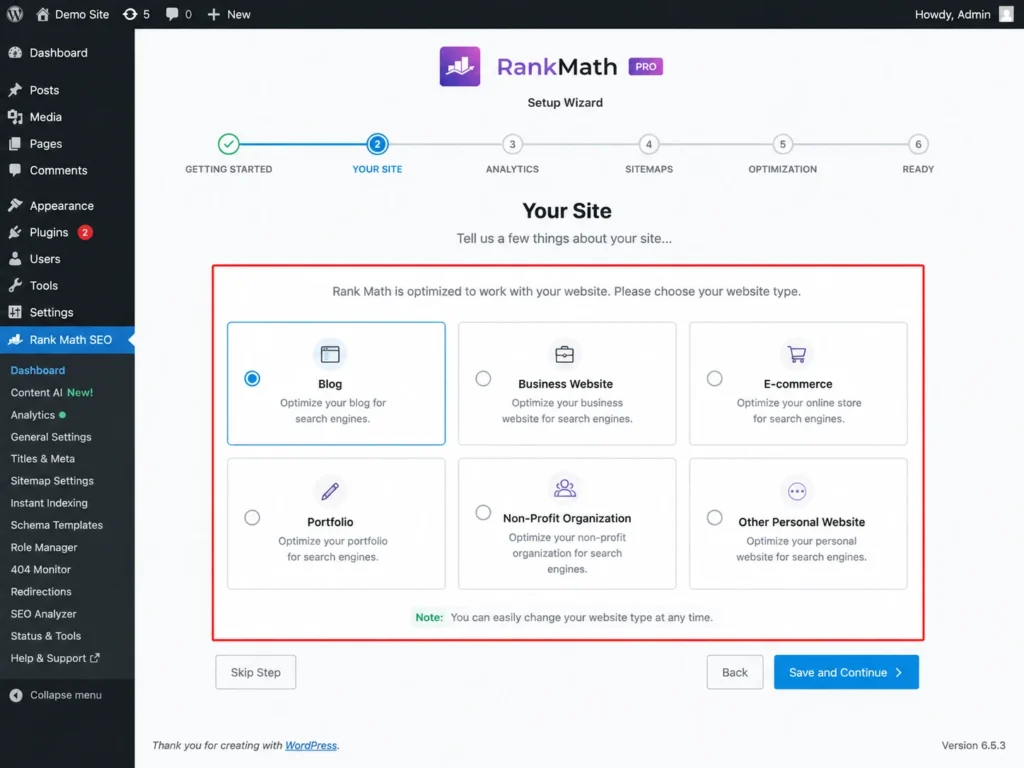
Task: Click the Plugins plug icon
Action: tap(15, 232)
